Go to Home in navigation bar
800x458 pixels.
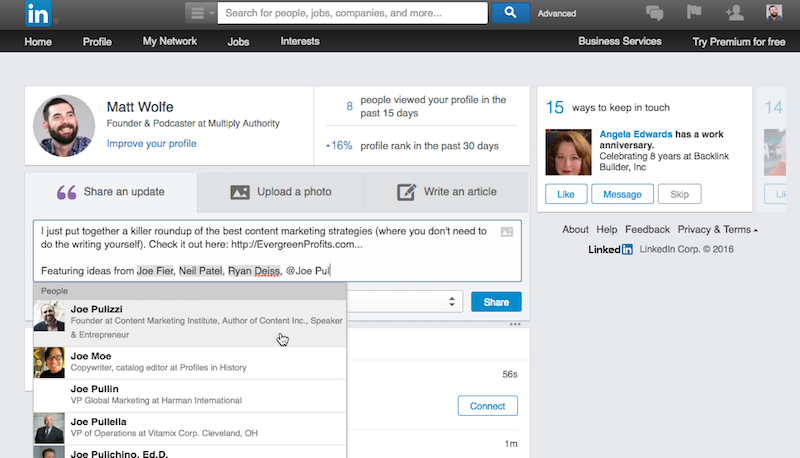point(38,42)
